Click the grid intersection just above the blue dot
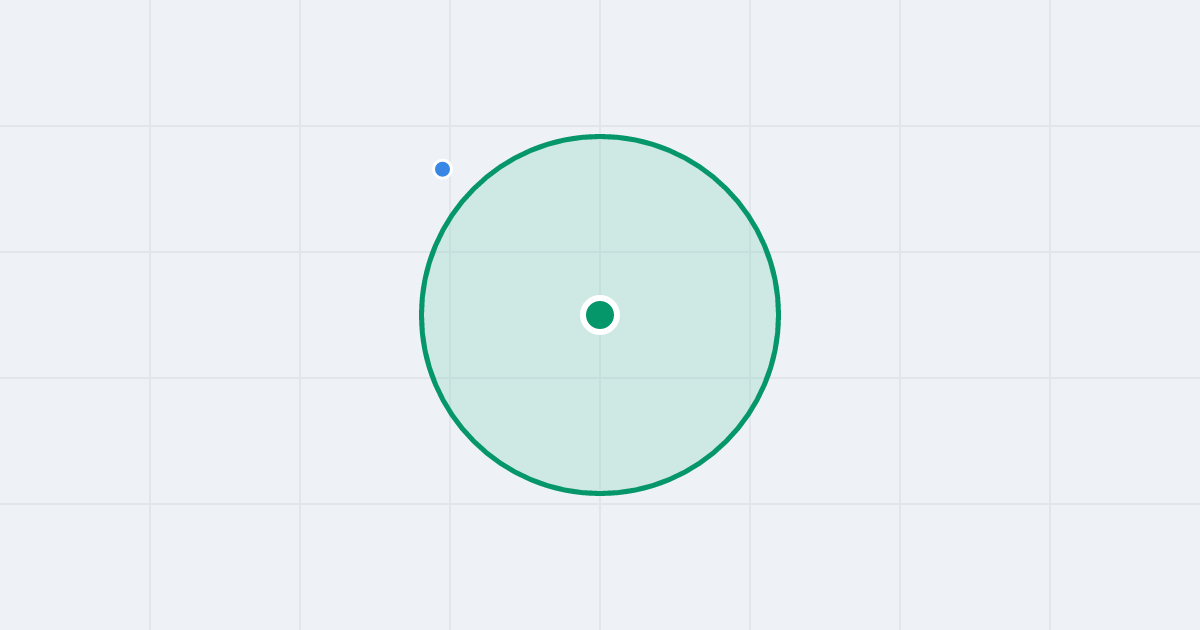The image size is (1200, 630). (450, 126)
